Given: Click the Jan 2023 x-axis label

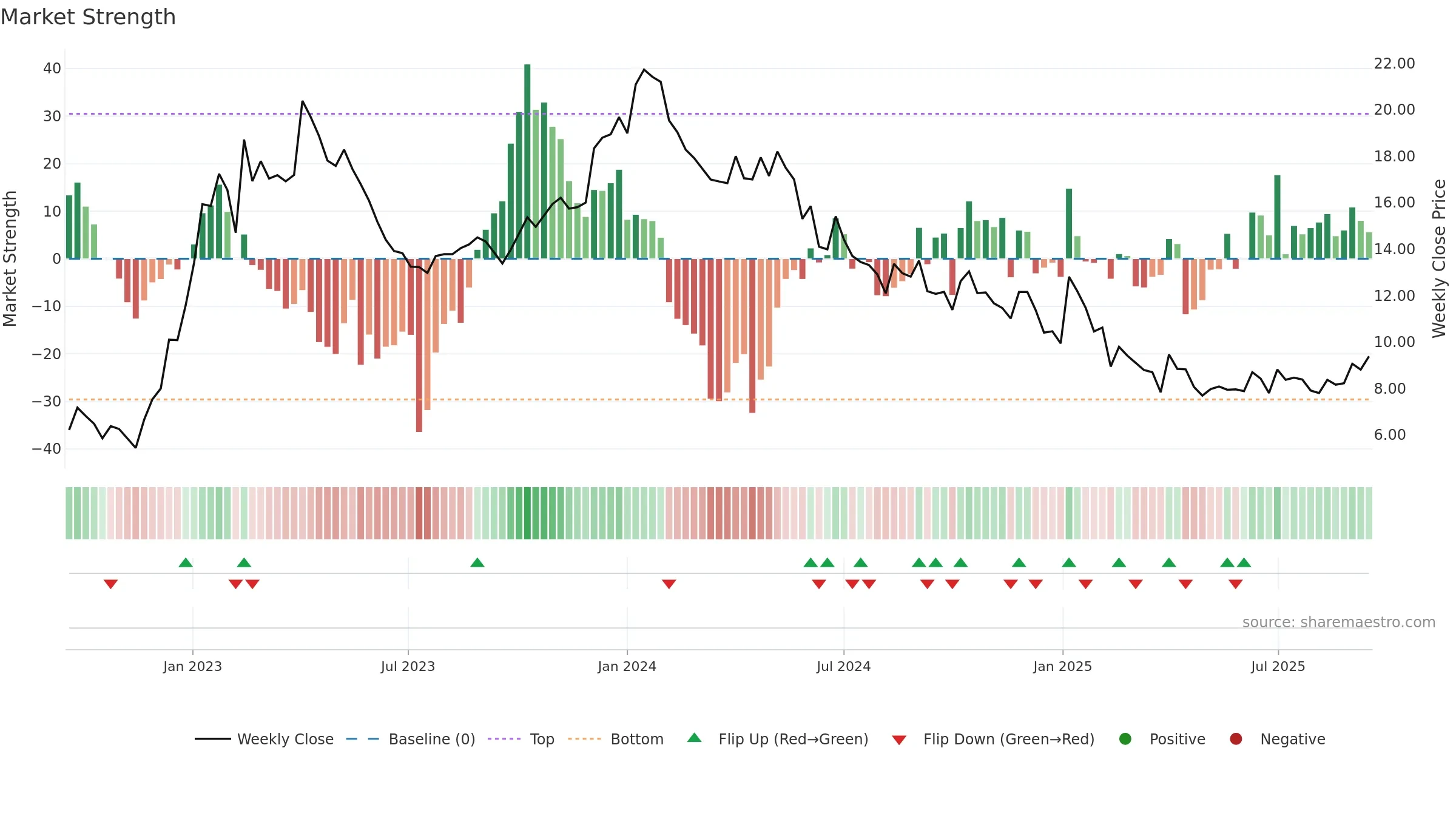Looking at the screenshot, I should click(x=192, y=666).
